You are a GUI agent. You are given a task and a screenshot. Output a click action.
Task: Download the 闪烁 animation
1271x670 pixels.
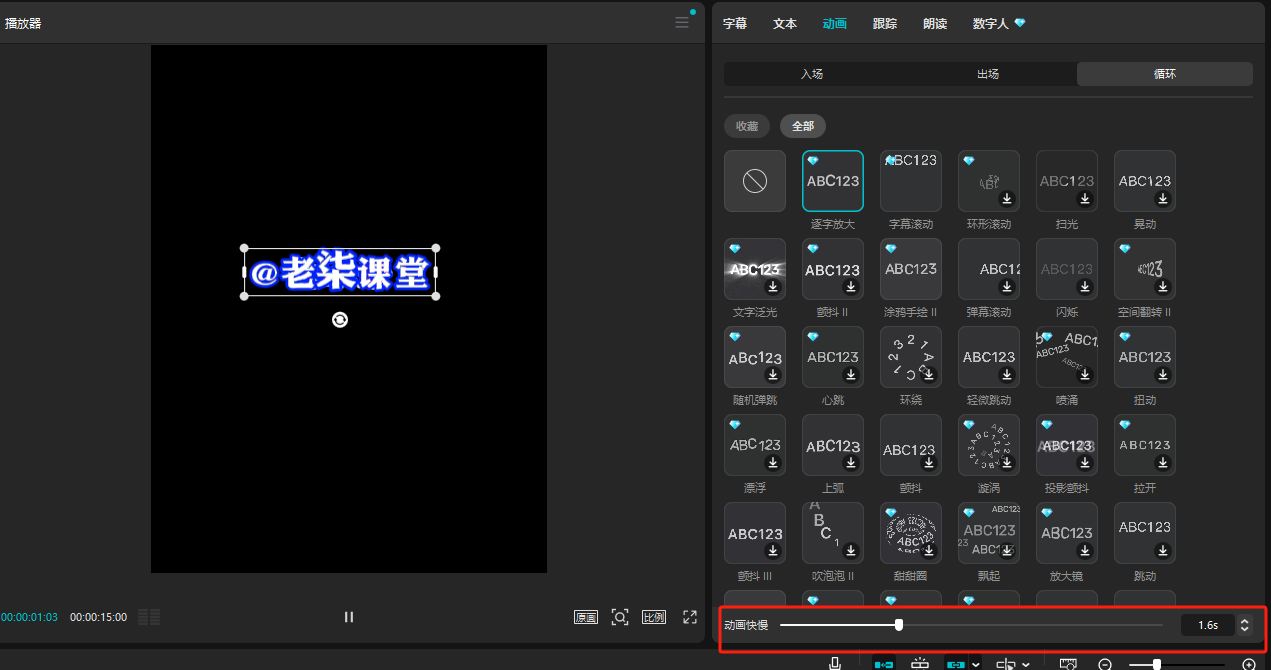point(1085,287)
